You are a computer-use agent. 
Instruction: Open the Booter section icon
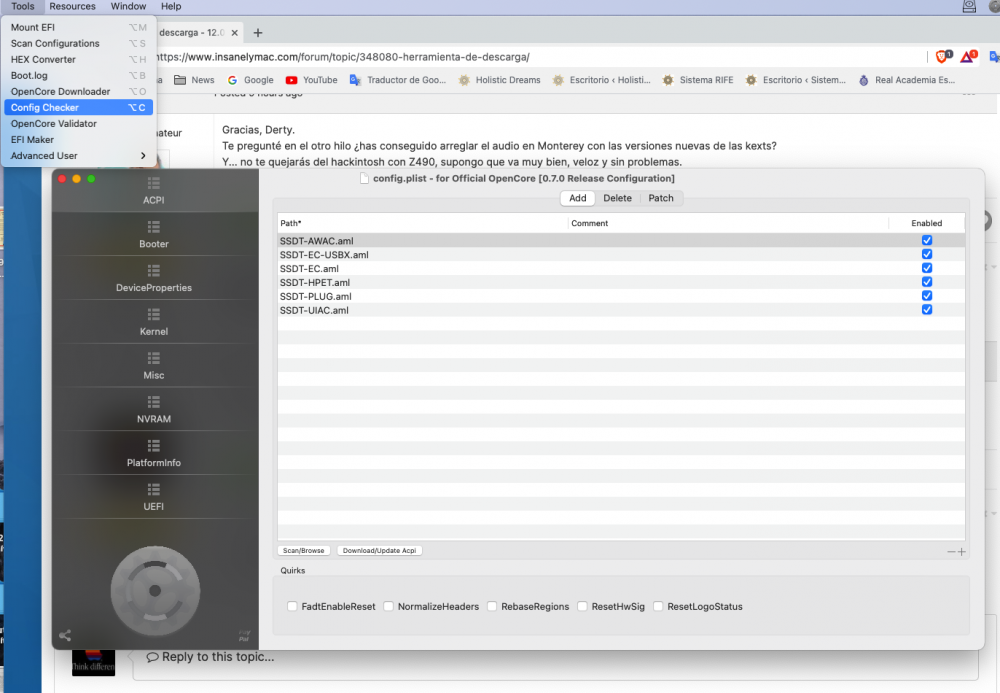tap(154, 228)
